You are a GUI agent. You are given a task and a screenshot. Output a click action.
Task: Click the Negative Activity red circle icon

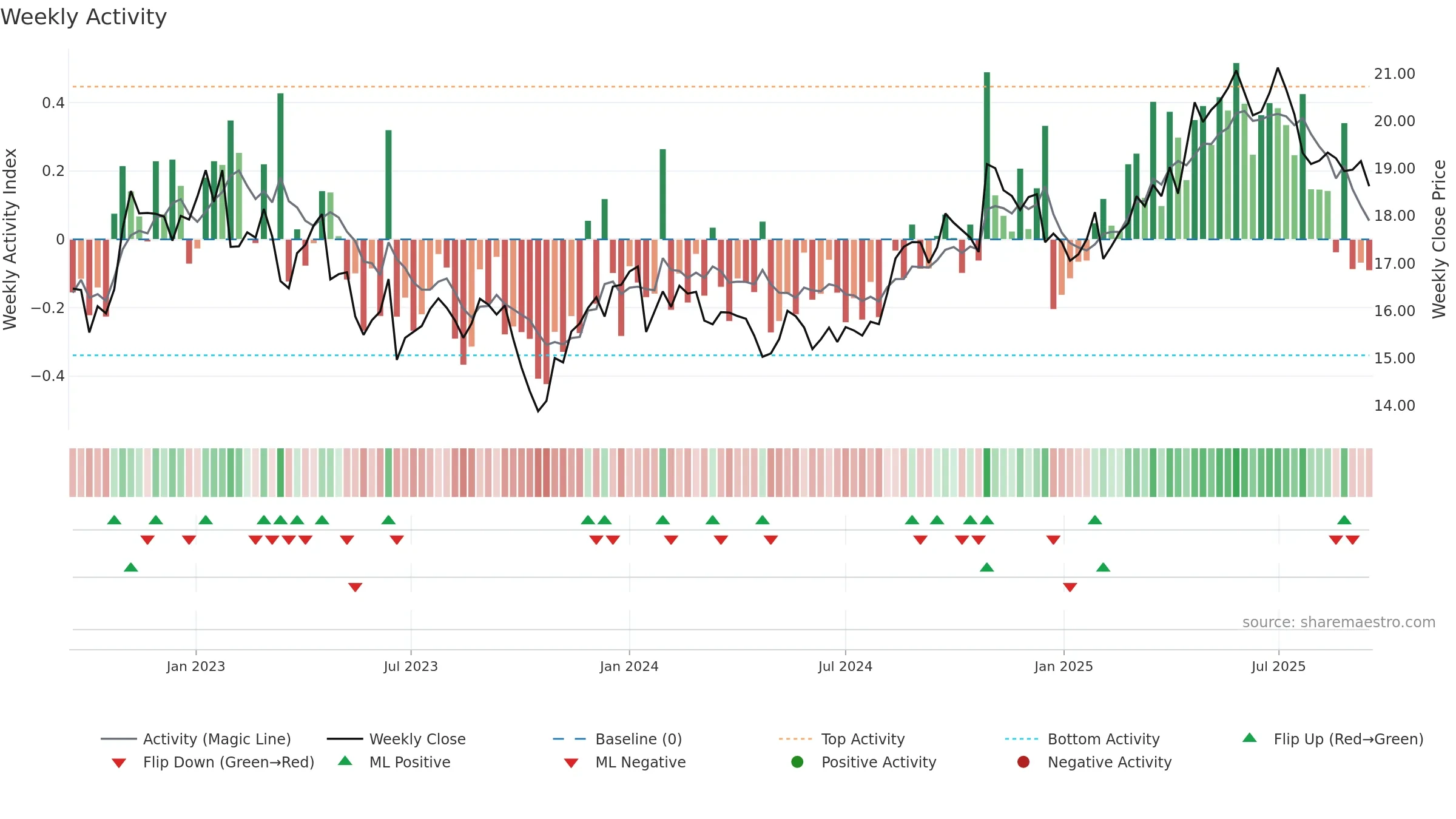[1023, 761]
